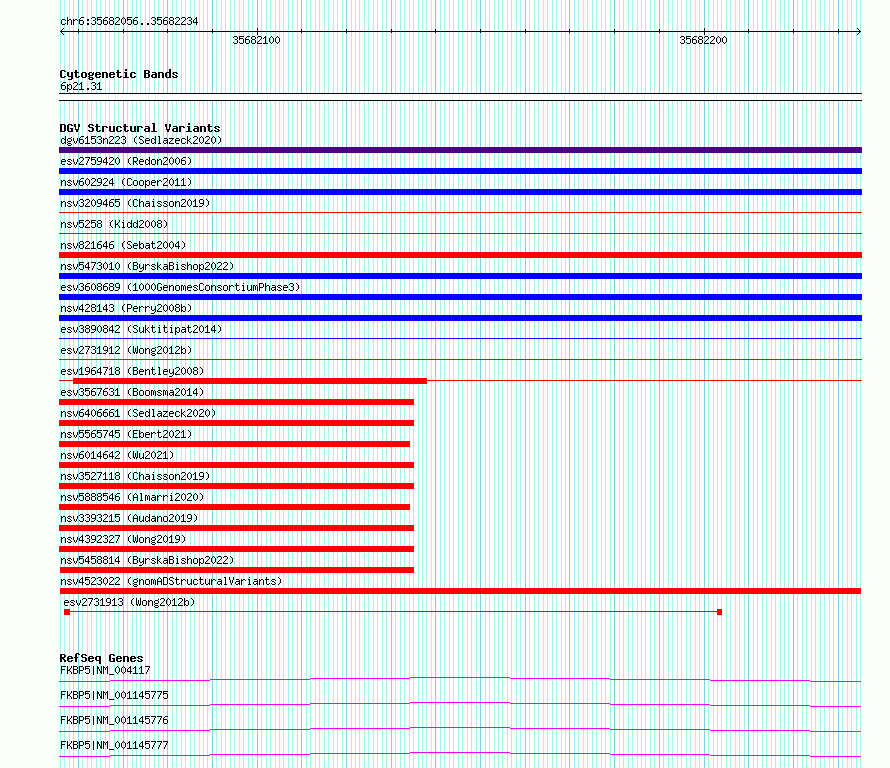This screenshot has width=890, height=768.
Task: Open variant nsv4392327 (Wong2019)
Action: (123, 539)
